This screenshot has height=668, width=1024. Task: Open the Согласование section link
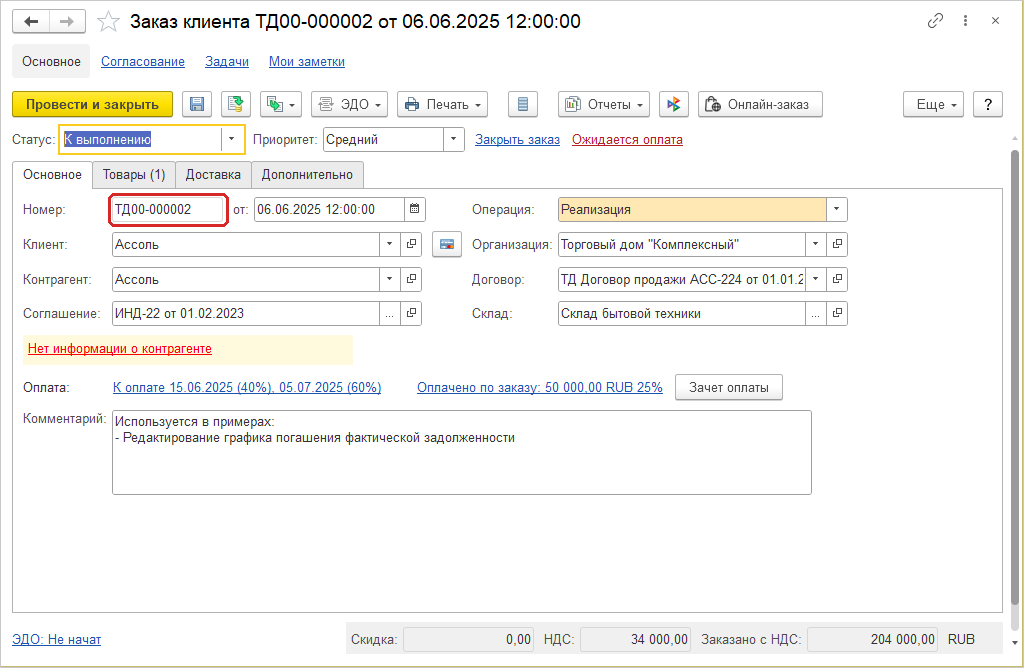point(142,61)
